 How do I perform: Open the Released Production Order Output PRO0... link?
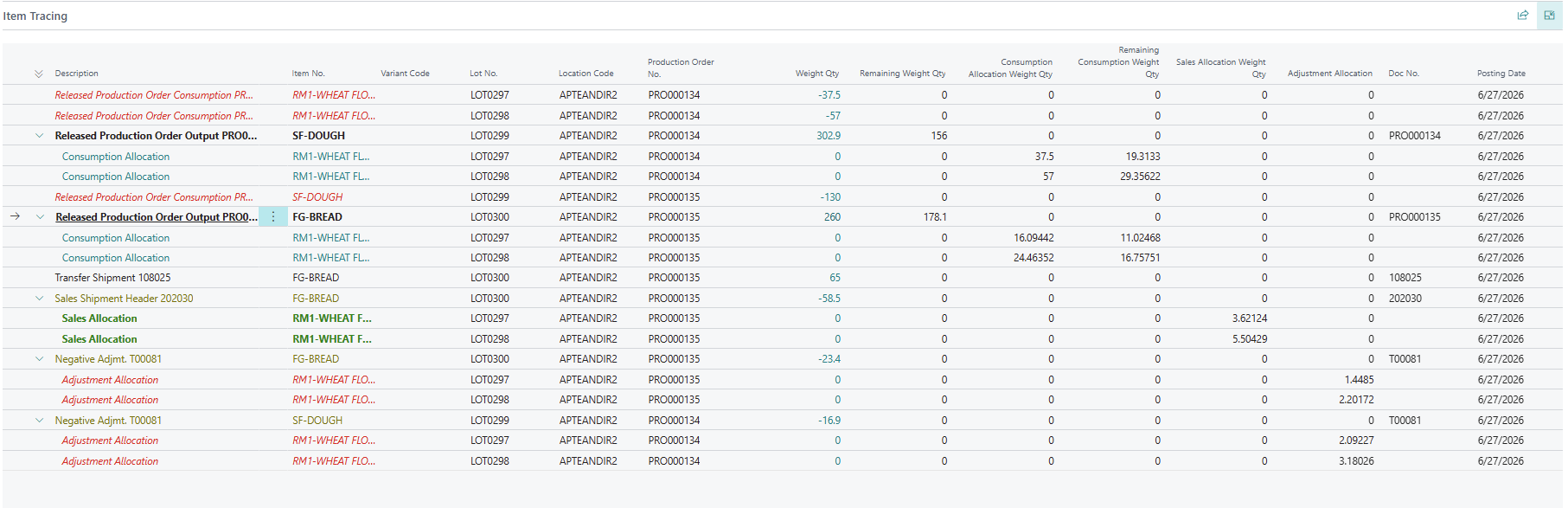(x=157, y=217)
